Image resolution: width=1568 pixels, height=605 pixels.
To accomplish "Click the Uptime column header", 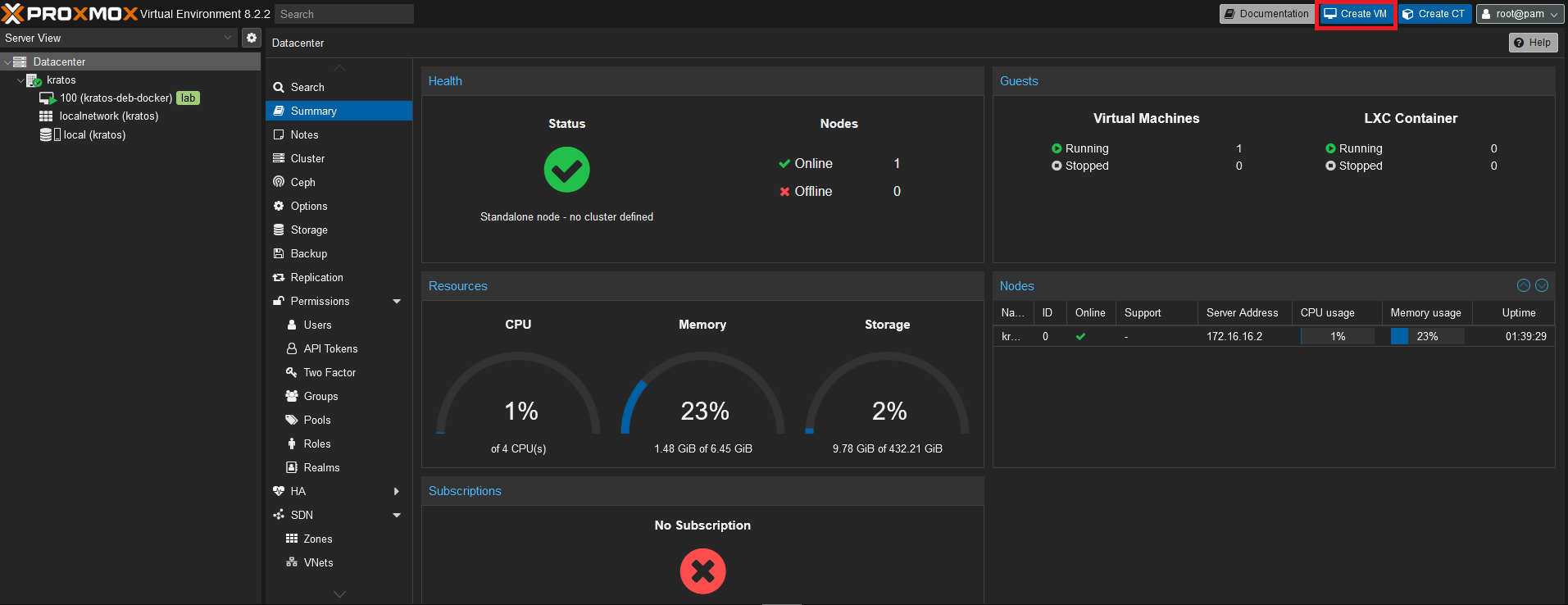I will pos(1514,313).
